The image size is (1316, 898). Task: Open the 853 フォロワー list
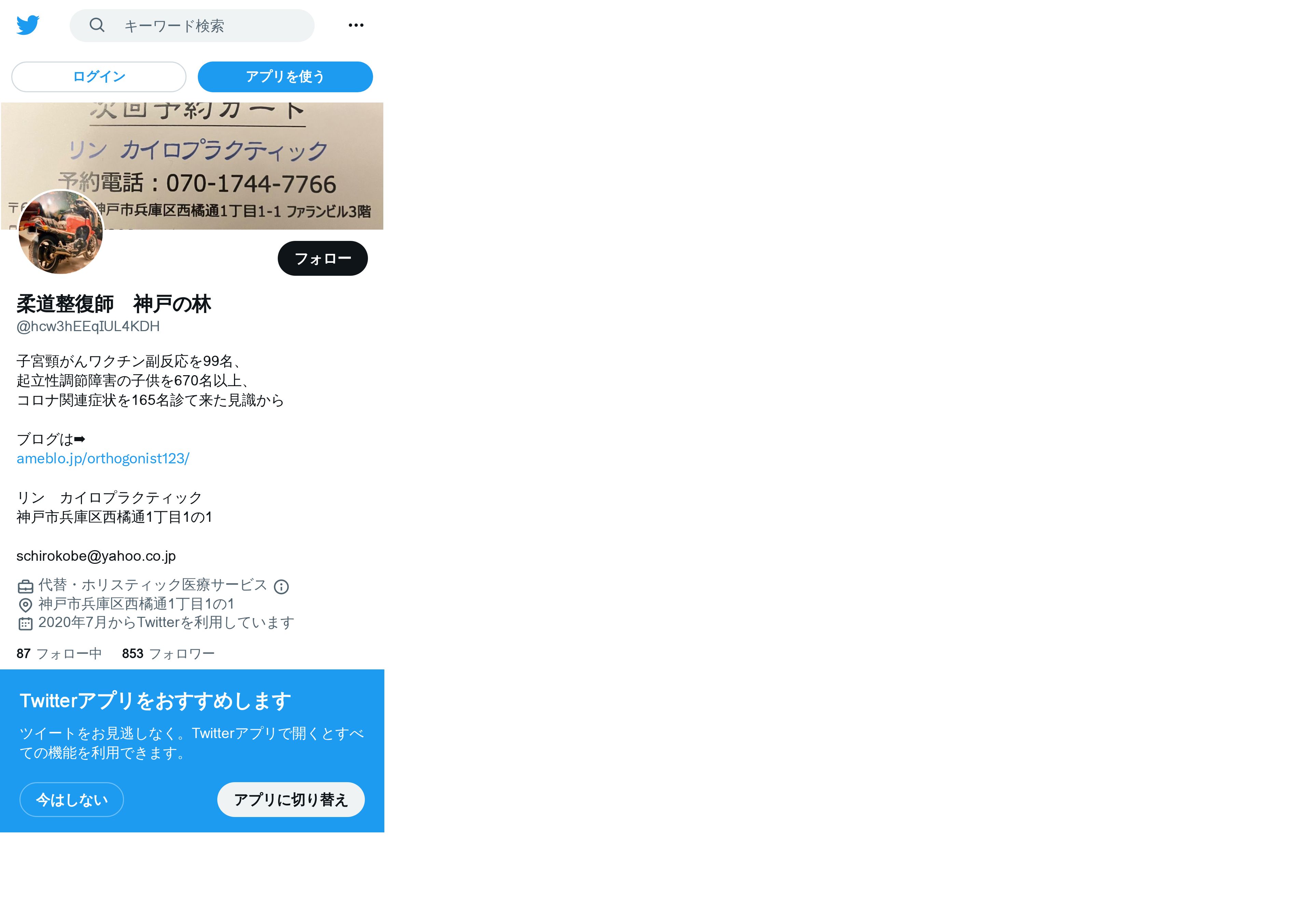[x=168, y=653]
